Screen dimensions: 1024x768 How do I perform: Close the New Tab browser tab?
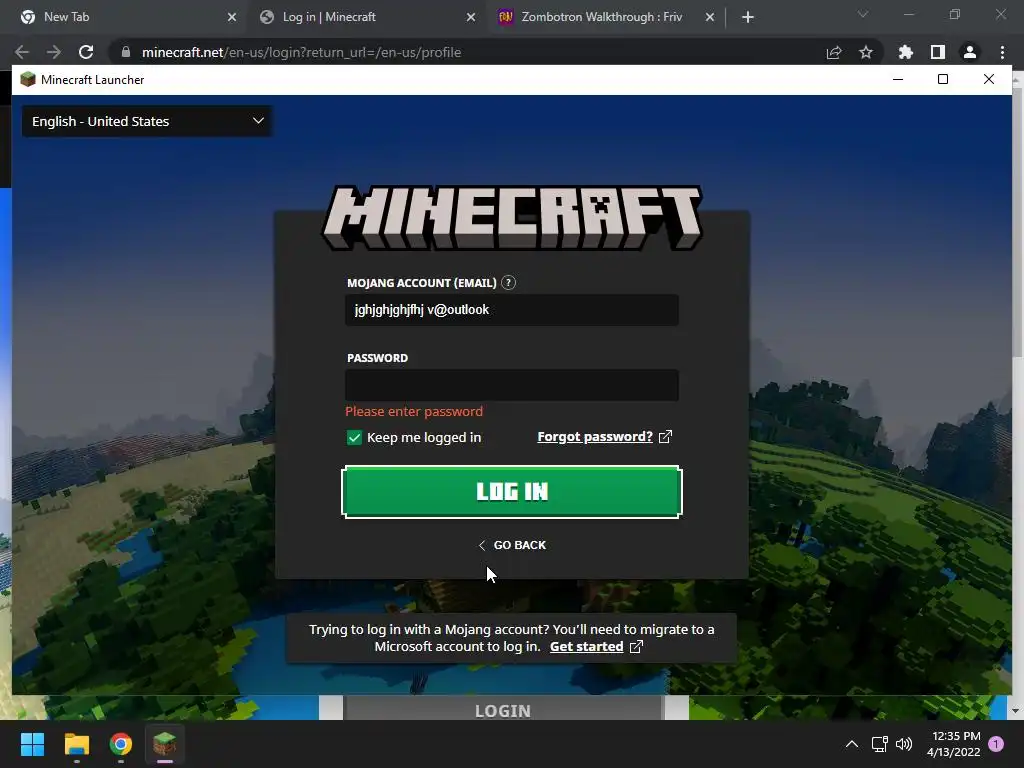coord(232,17)
